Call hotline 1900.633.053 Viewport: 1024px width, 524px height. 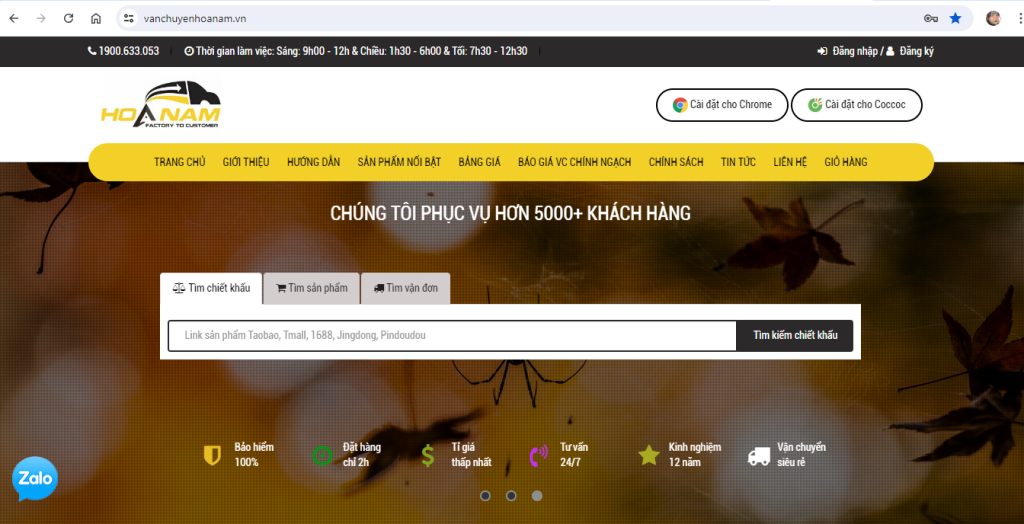click(123, 51)
